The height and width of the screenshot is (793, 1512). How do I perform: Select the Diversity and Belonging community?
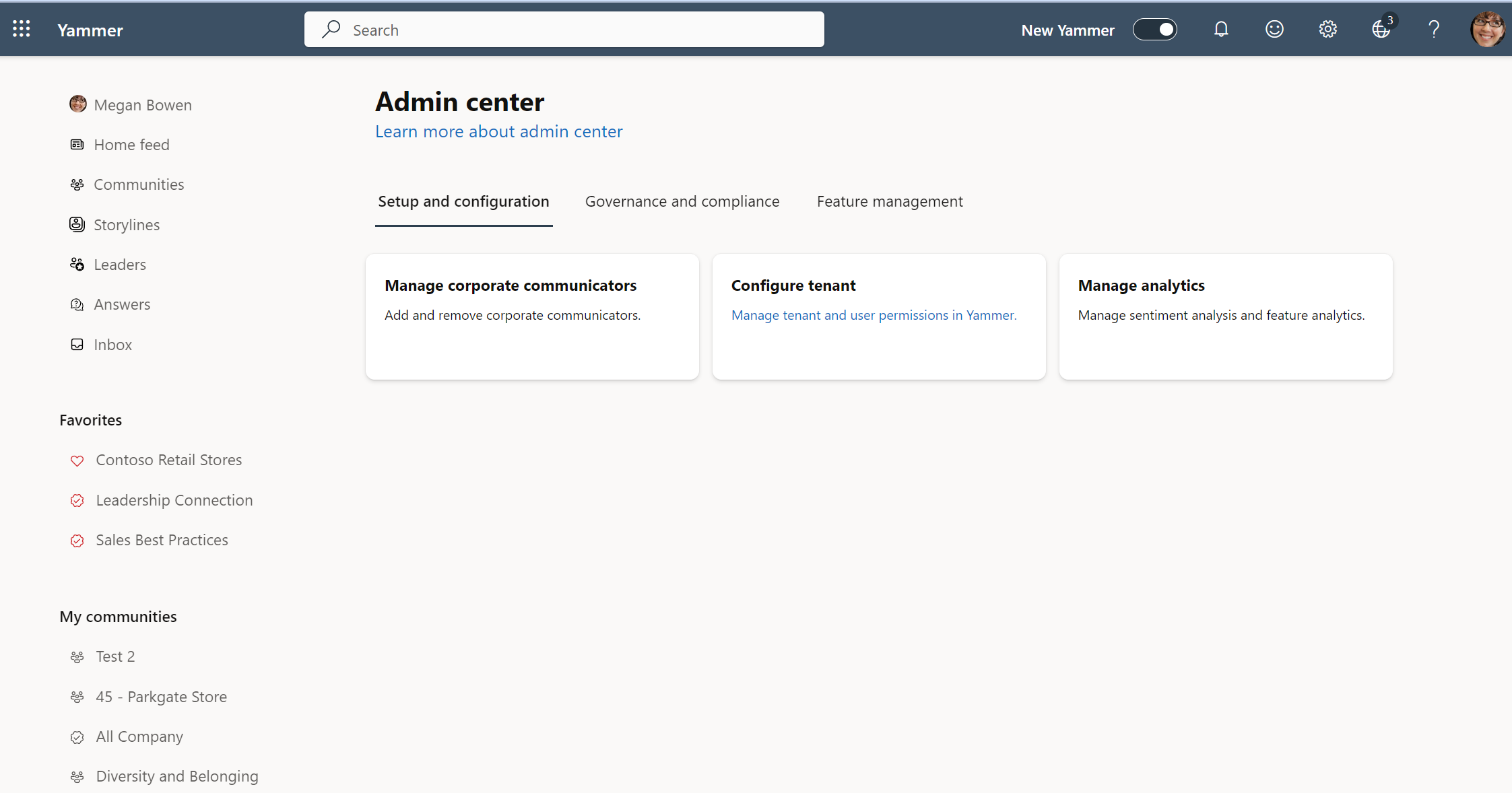point(177,775)
